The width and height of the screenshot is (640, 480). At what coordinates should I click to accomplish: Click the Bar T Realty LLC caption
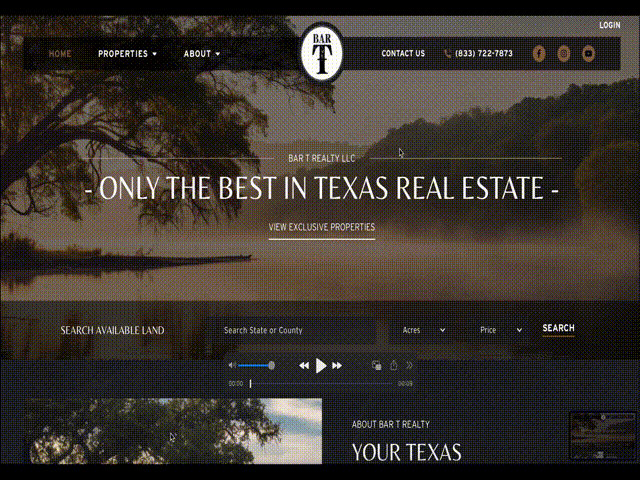322,158
